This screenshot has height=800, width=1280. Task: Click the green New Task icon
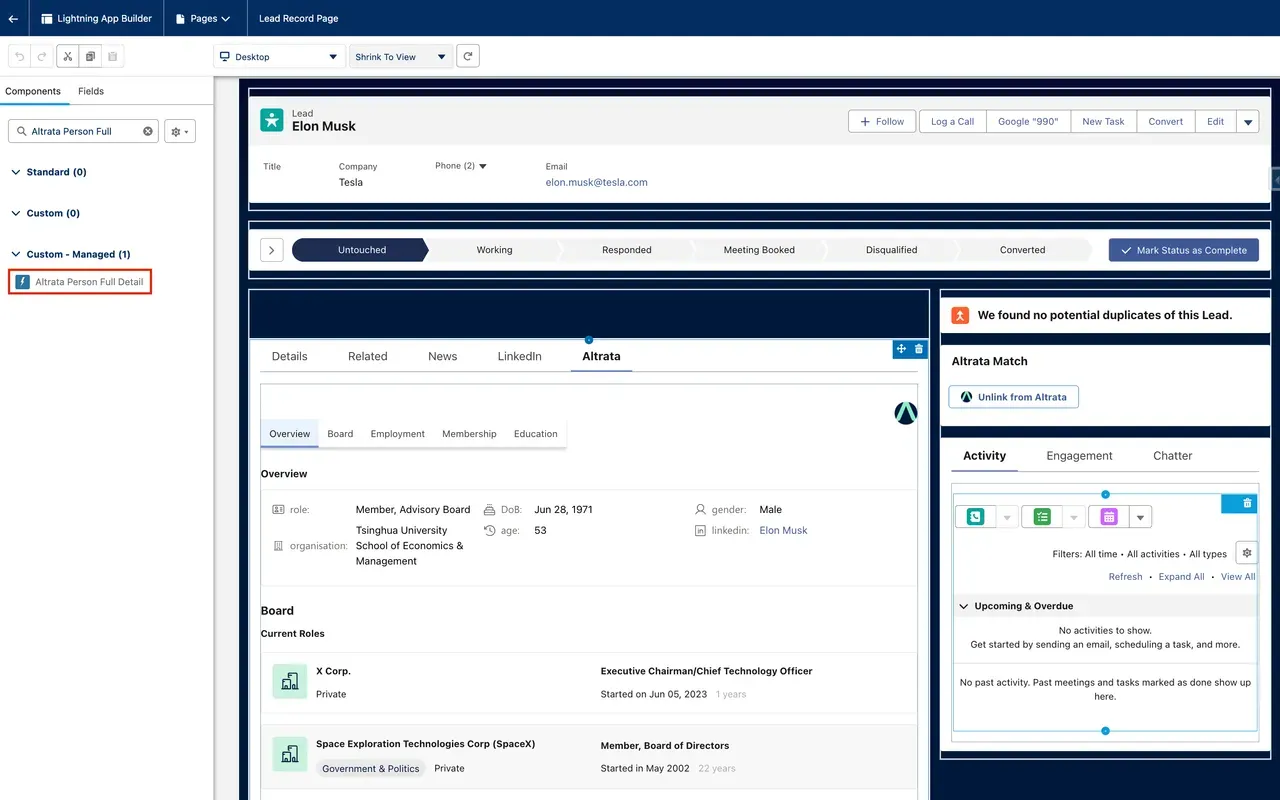pos(1043,517)
